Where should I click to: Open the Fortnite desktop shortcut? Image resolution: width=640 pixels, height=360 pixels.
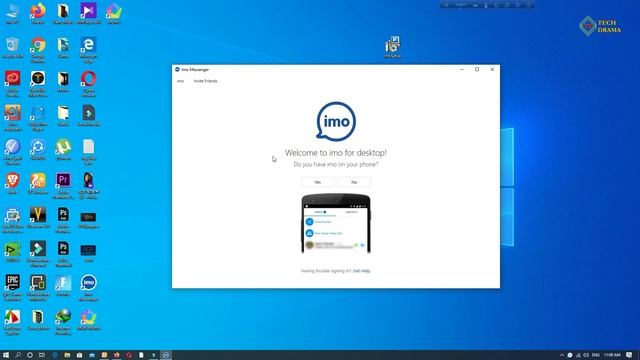click(x=63, y=285)
